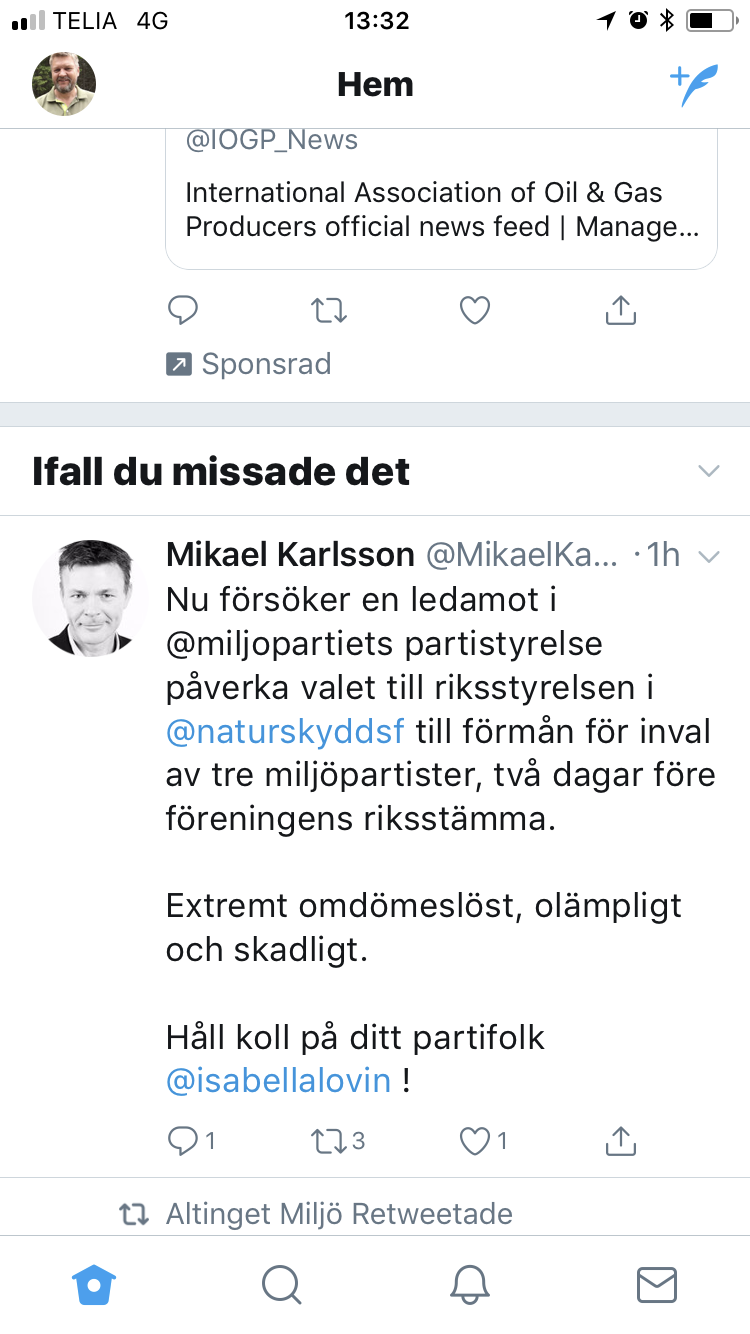Viewport: 750px width, 1334px height.
Task: Share Mikael Karlsson's tweet
Action: (621, 1139)
